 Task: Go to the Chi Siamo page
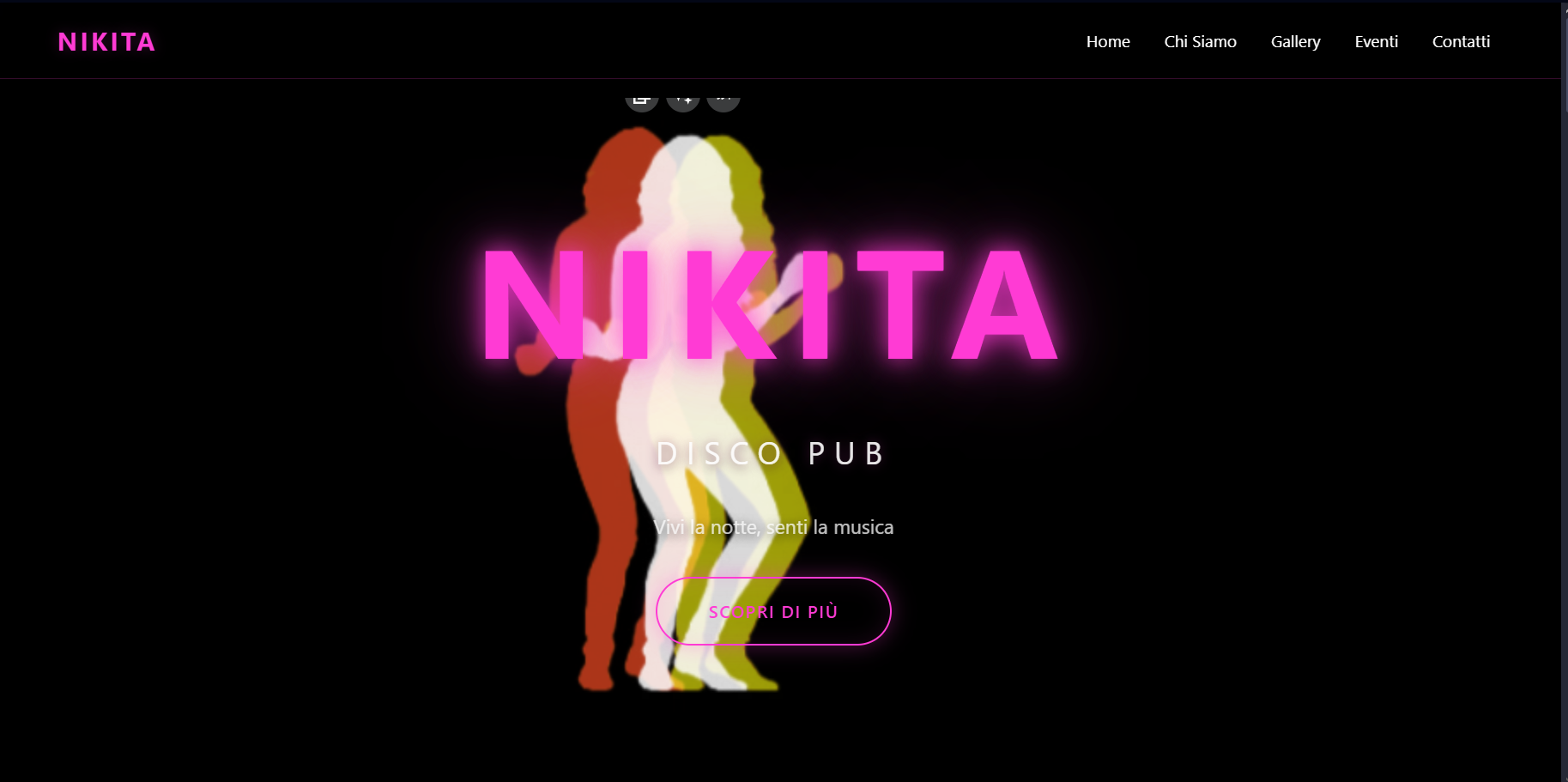(x=1200, y=42)
